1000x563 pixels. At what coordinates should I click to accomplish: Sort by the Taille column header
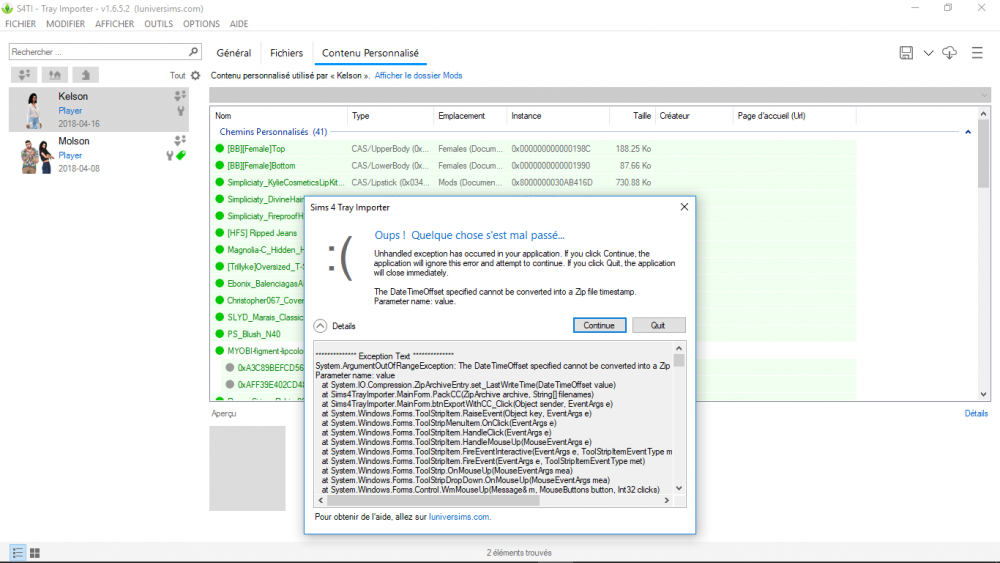(631, 115)
